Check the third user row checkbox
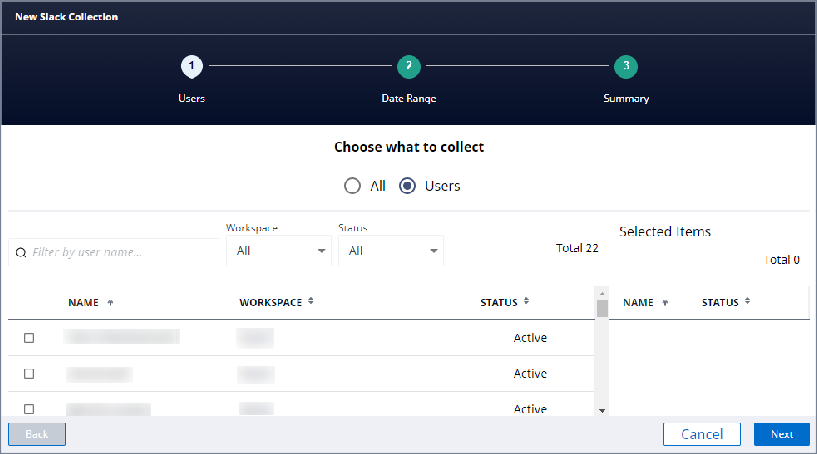The image size is (817, 454). coord(29,409)
